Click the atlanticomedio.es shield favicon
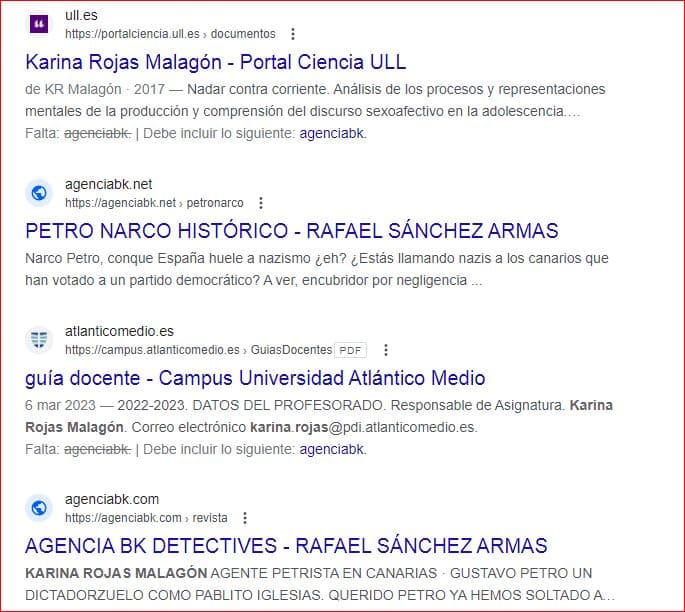Viewport: 685px width, 612px height. click(39, 339)
